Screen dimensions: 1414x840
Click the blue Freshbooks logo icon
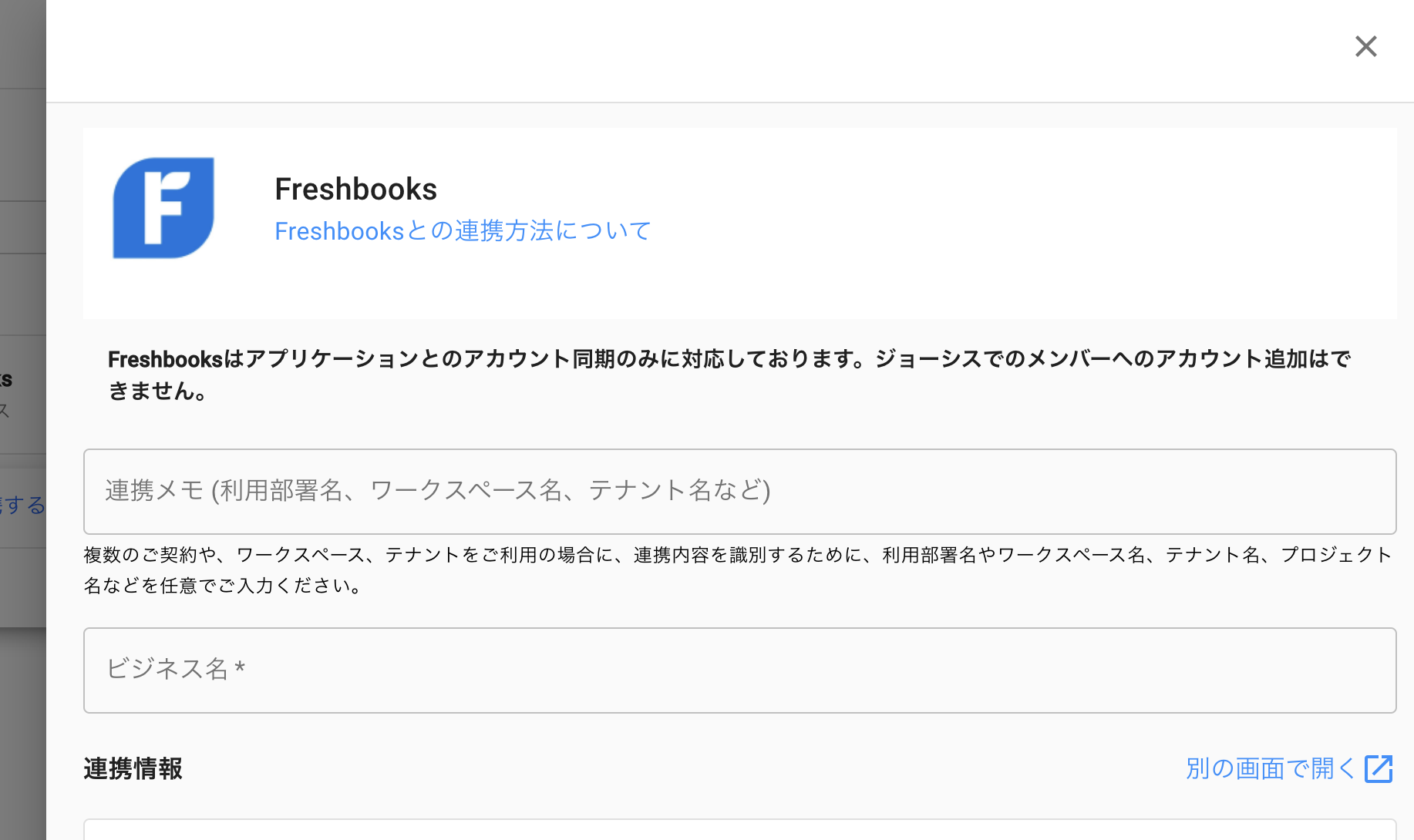click(163, 208)
